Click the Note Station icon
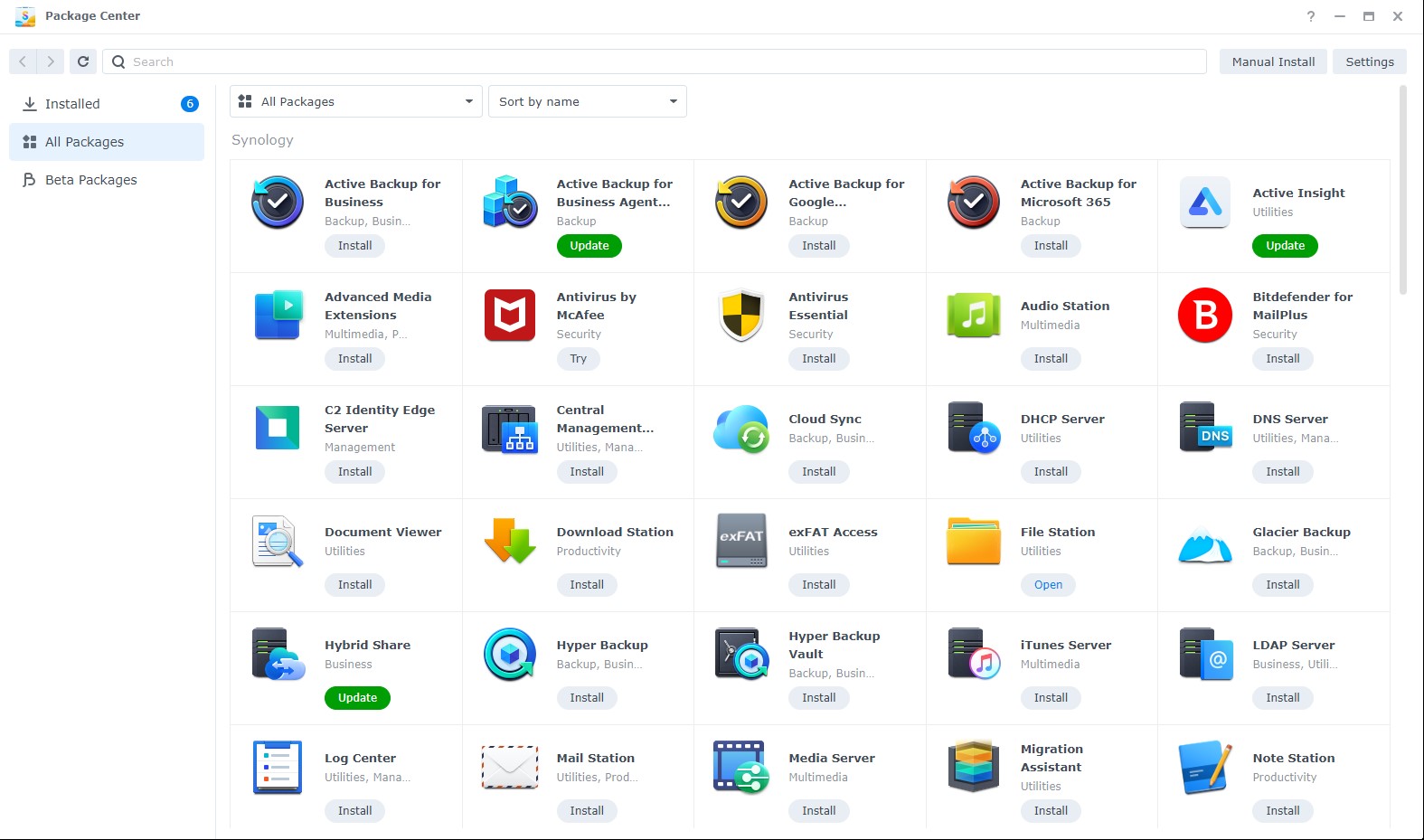This screenshot has width=1424, height=840. click(x=1206, y=767)
